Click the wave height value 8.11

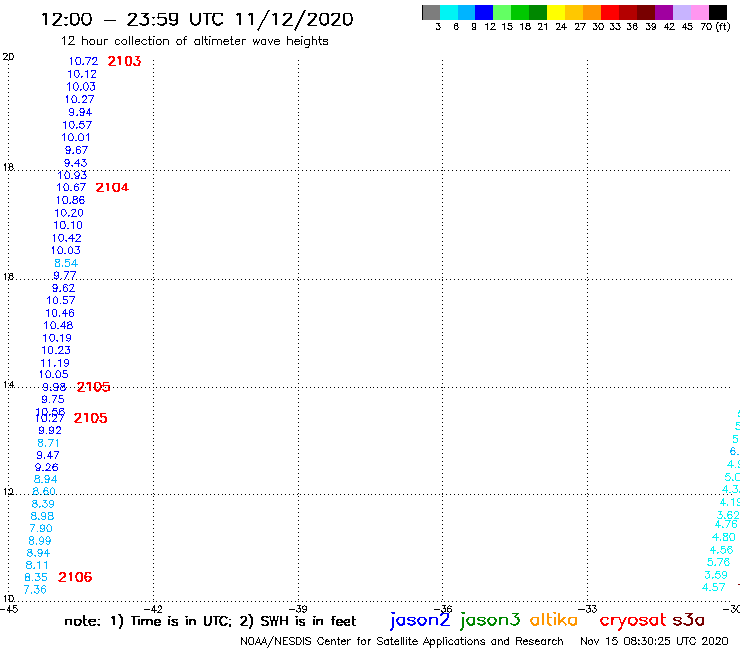(37, 565)
